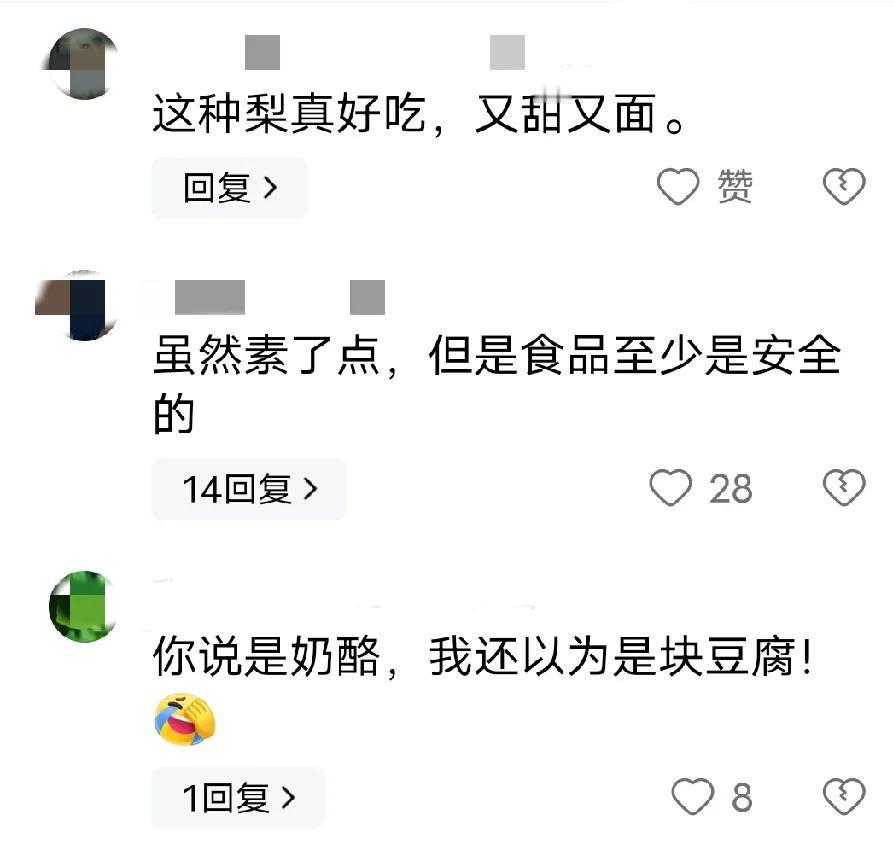Image resolution: width=894 pixels, height=859 pixels.
Task: Open avatar of the pear commenter
Action: [83, 63]
